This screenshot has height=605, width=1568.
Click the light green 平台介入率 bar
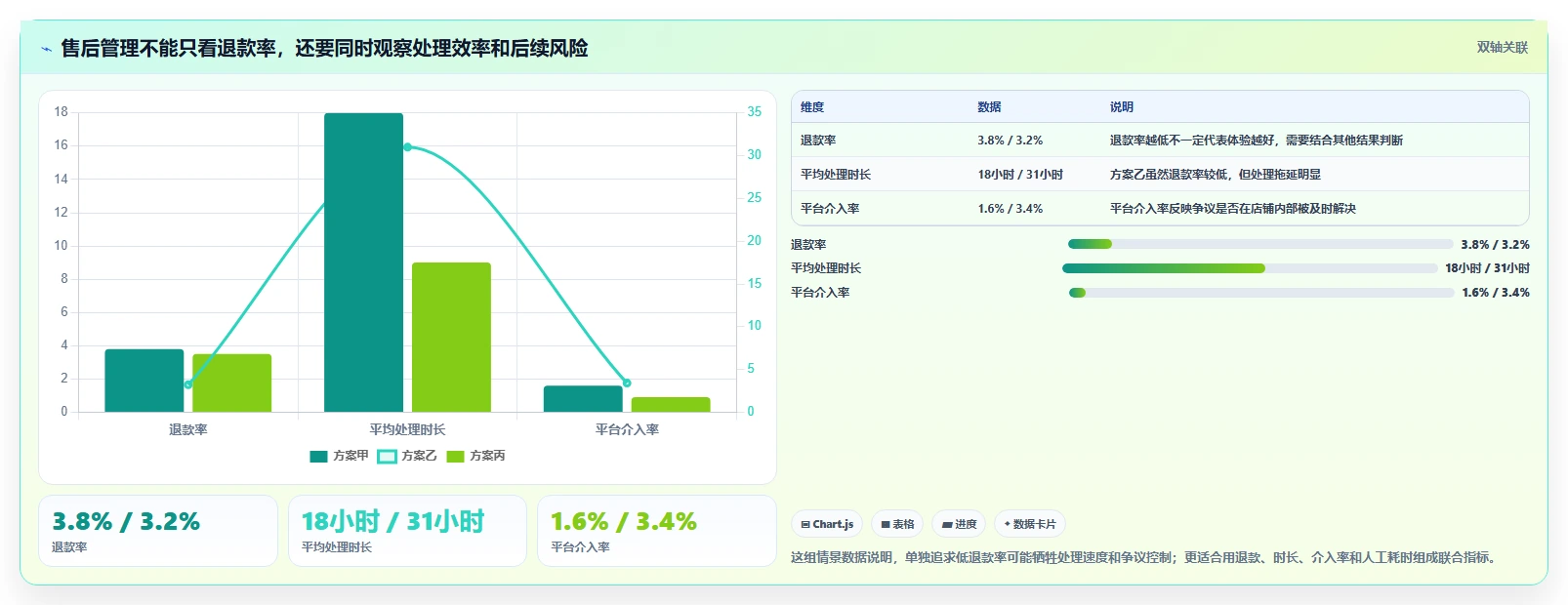coord(671,404)
